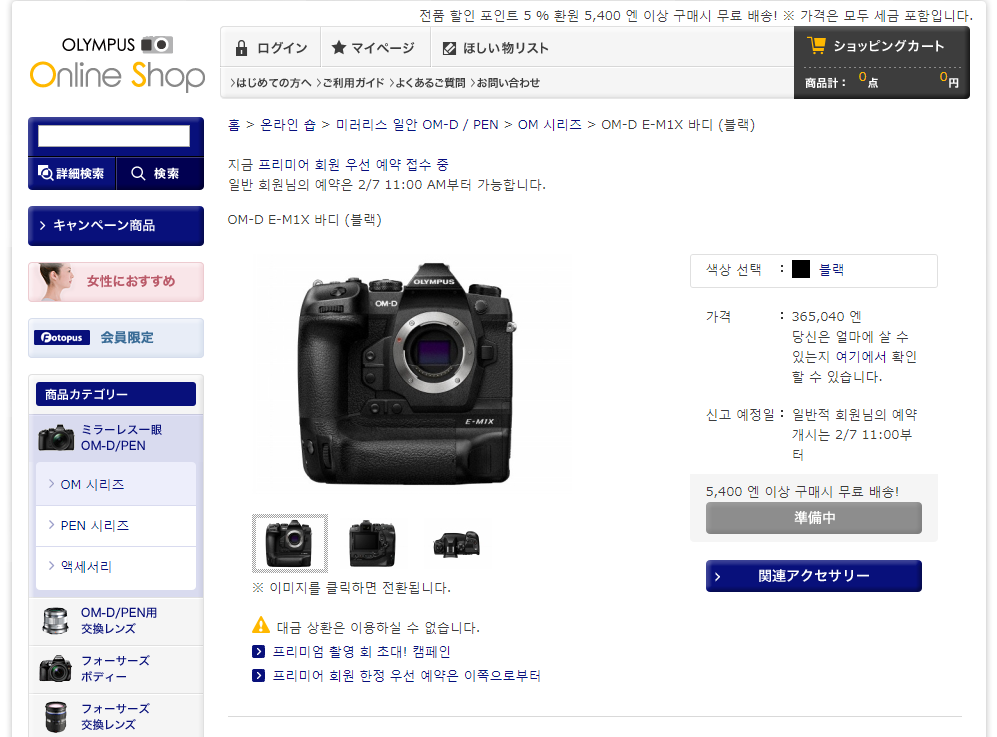
Task: Click the arrow icon beside 프리미엄 촬영 회 초대 link
Action: coord(258,651)
